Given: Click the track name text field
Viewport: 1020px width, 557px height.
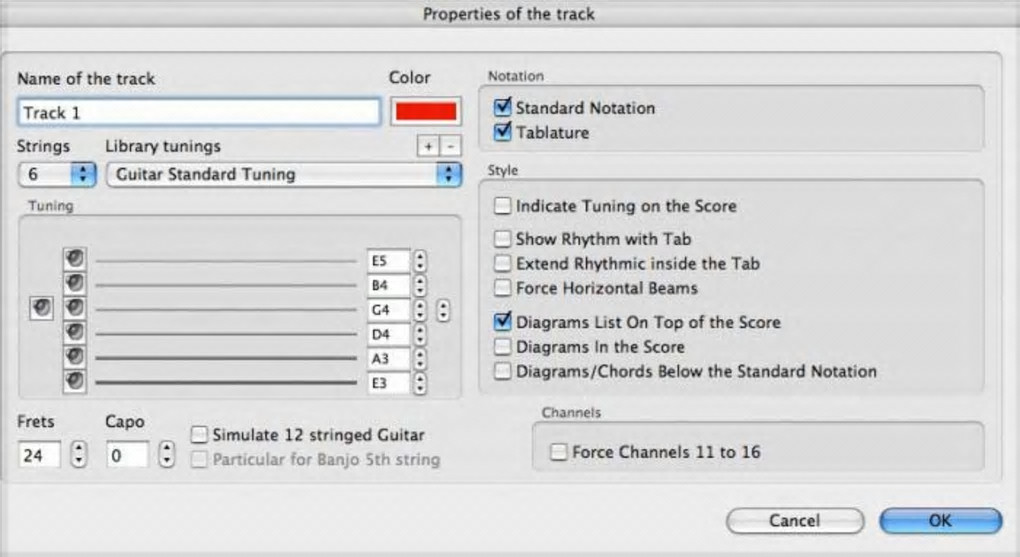Looking at the screenshot, I should (199, 112).
